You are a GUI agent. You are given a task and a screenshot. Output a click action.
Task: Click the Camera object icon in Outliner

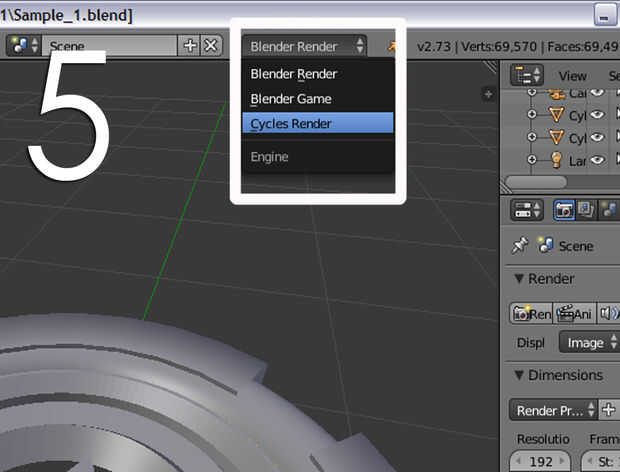[556, 94]
